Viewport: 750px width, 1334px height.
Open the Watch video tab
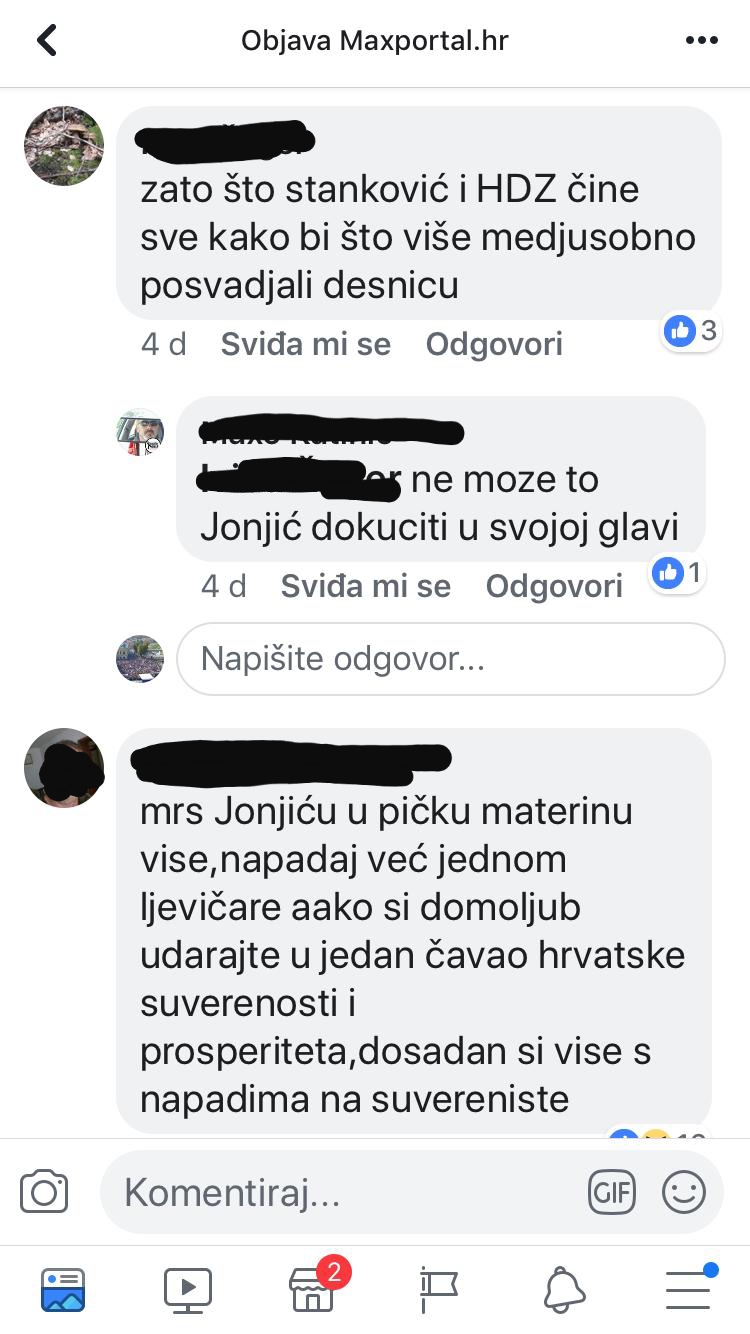[188, 1290]
